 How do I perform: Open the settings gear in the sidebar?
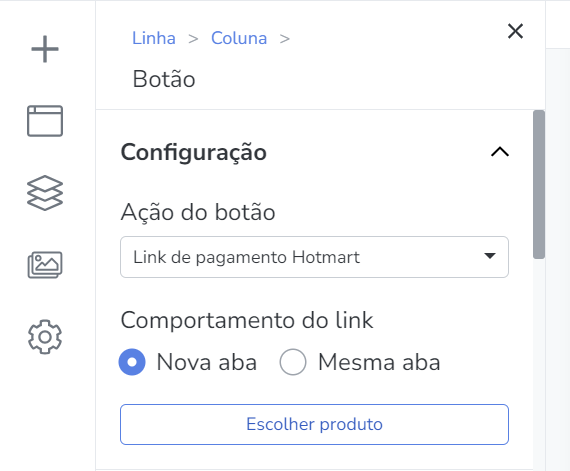[x=45, y=337]
